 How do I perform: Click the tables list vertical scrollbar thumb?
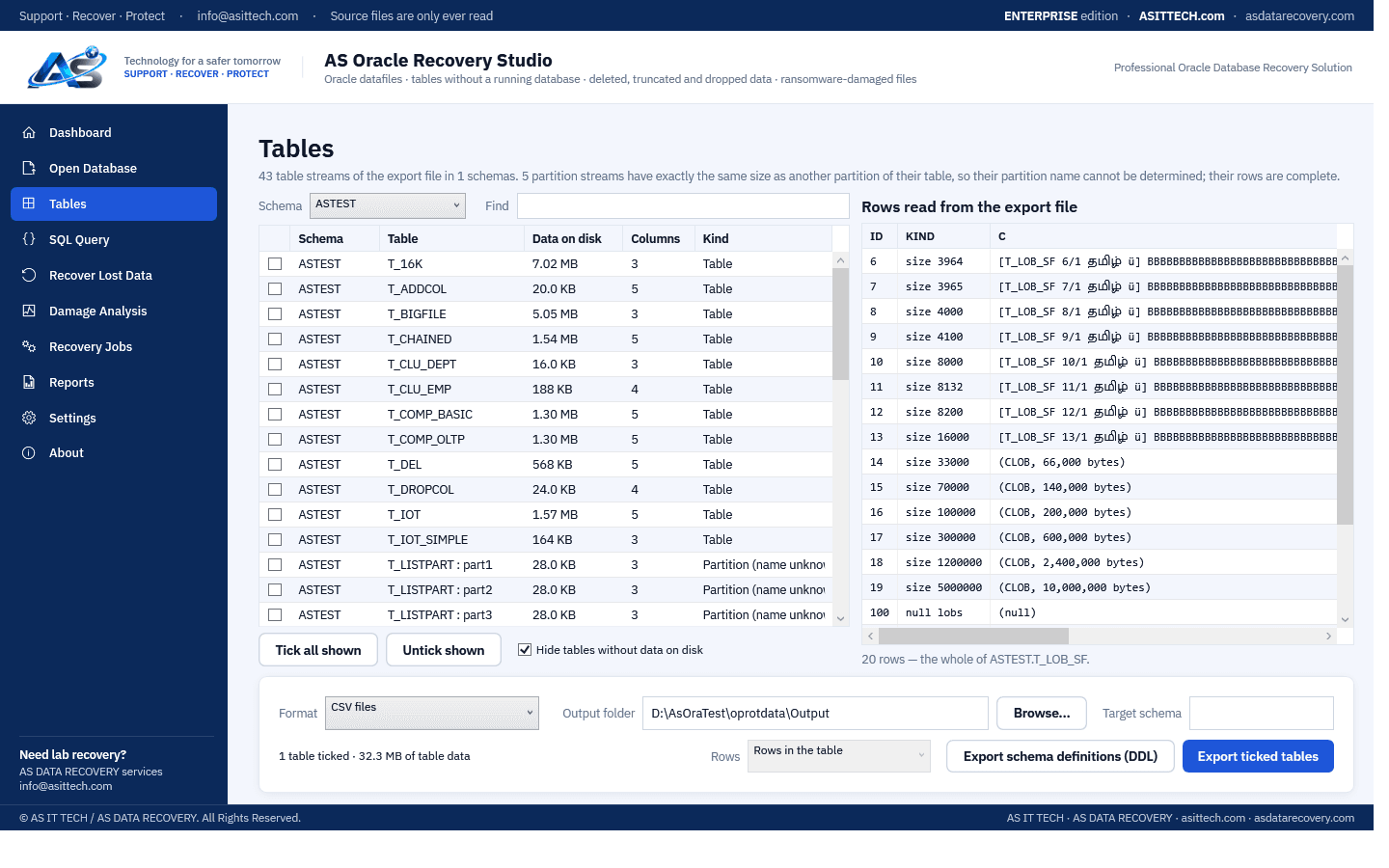840,325
